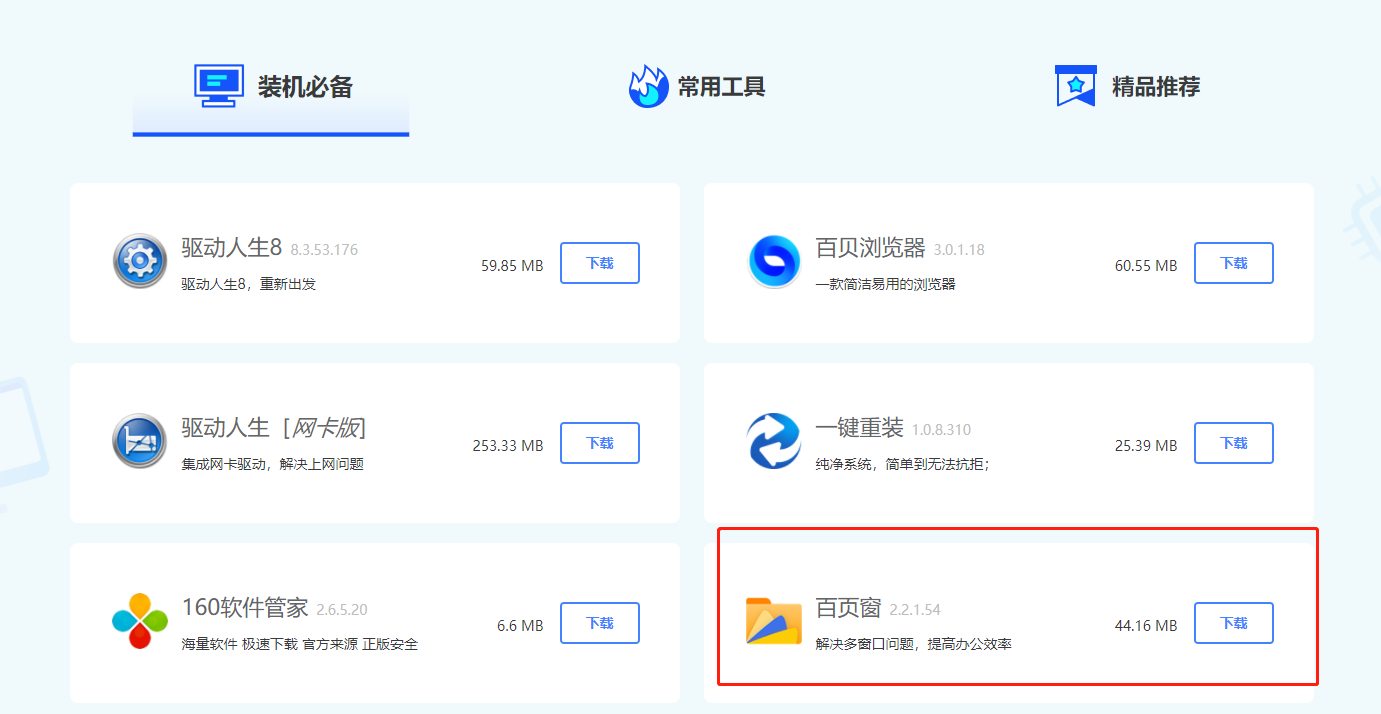Click the file size 59.85 MB
Screen dimensions: 1381x714
(x=512, y=266)
